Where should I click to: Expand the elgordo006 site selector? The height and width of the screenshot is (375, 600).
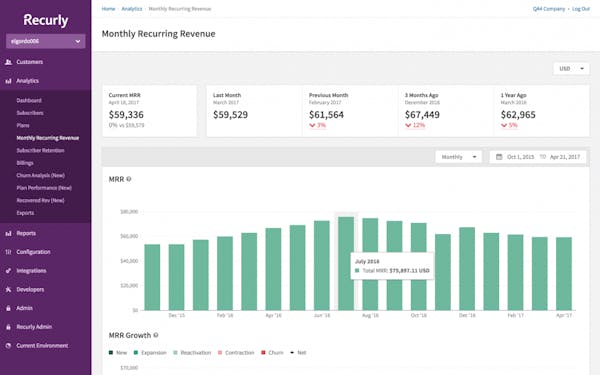(x=46, y=41)
